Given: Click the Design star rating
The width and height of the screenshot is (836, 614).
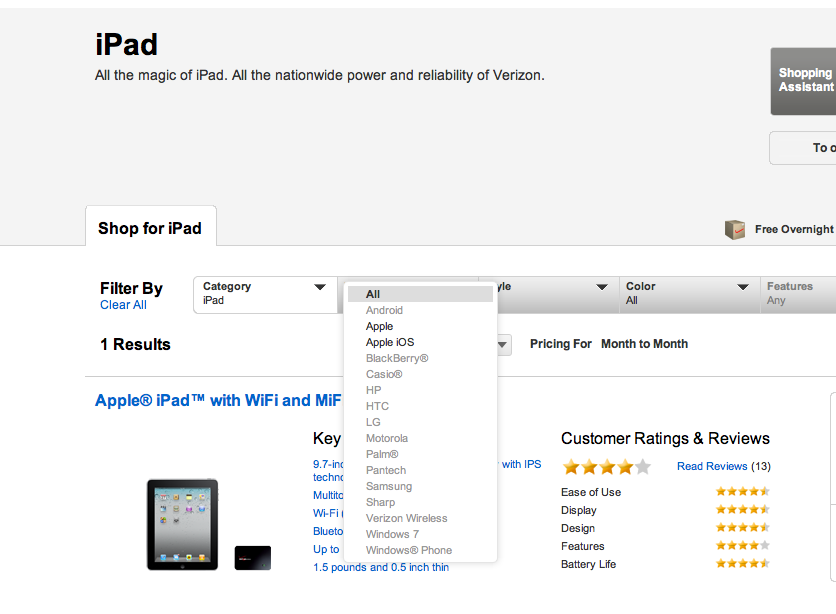Looking at the screenshot, I should (x=743, y=528).
